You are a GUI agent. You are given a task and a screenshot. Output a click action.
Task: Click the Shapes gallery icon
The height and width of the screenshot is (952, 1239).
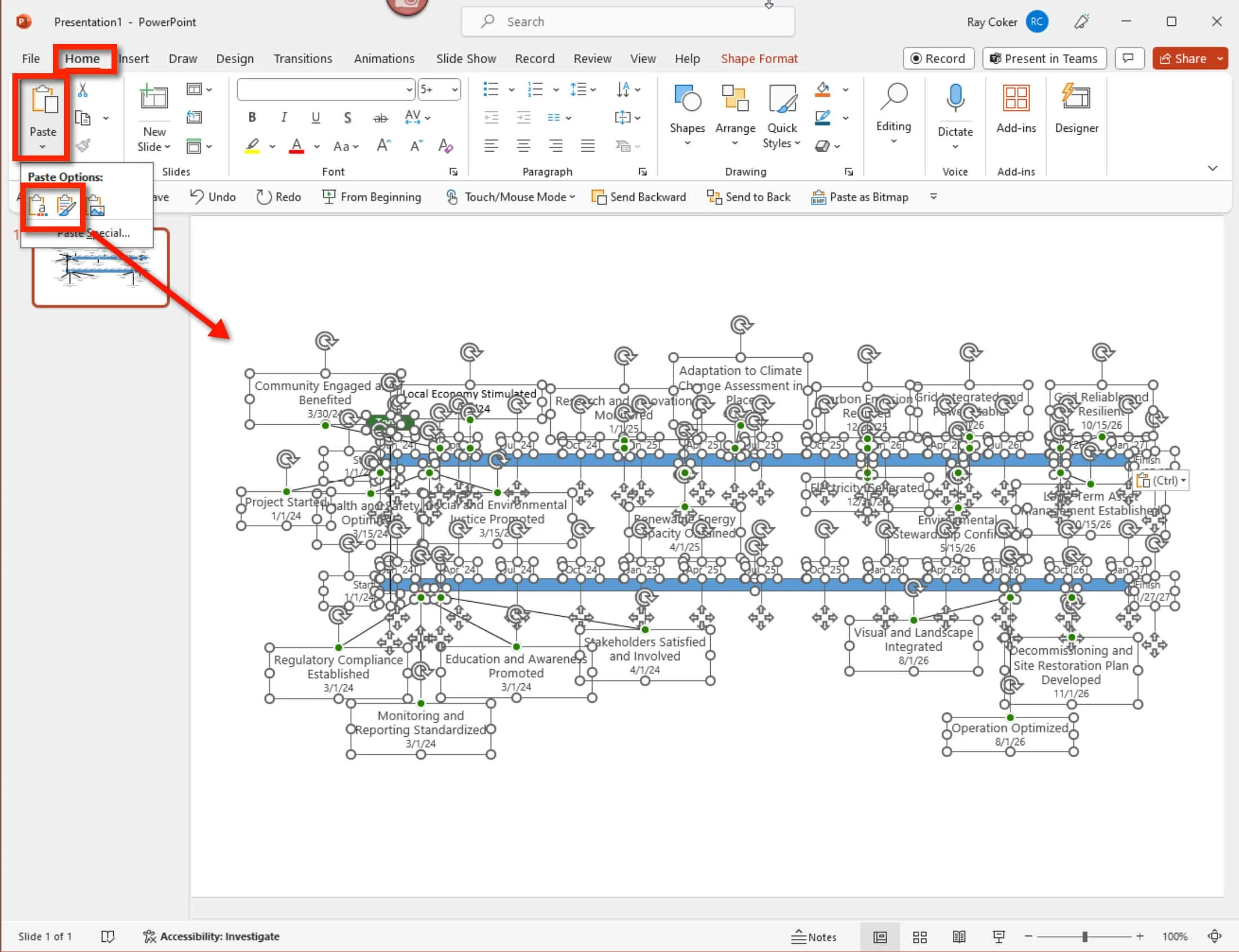[x=687, y=99]
